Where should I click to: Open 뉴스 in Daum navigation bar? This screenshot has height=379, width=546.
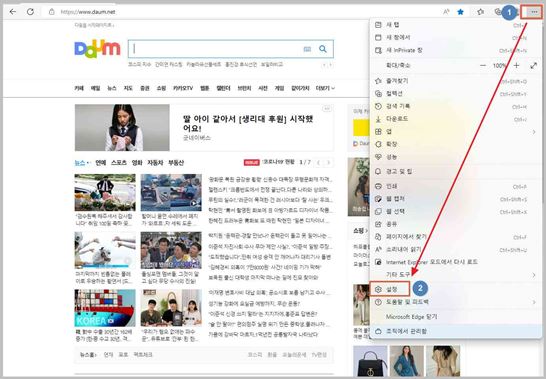point(112,88)
